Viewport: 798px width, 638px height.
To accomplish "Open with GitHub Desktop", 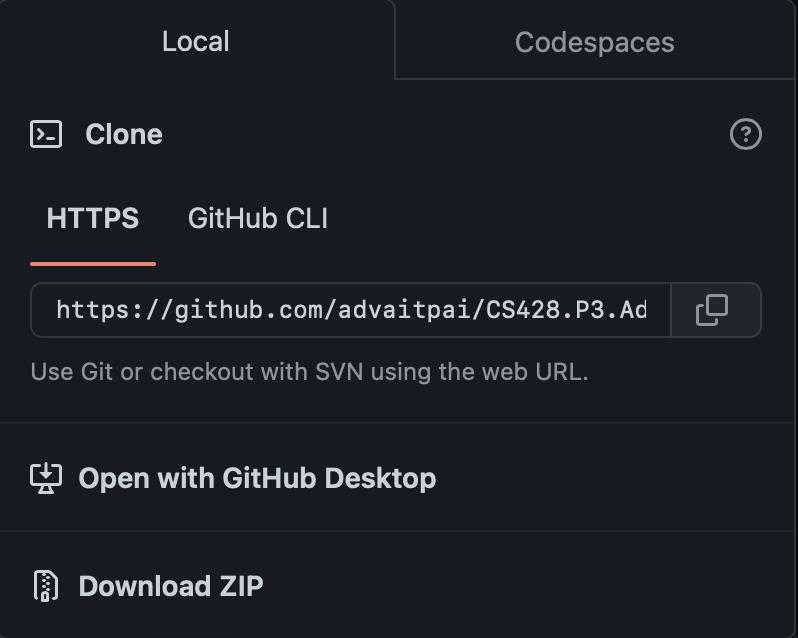I will [x=233, y=478].
